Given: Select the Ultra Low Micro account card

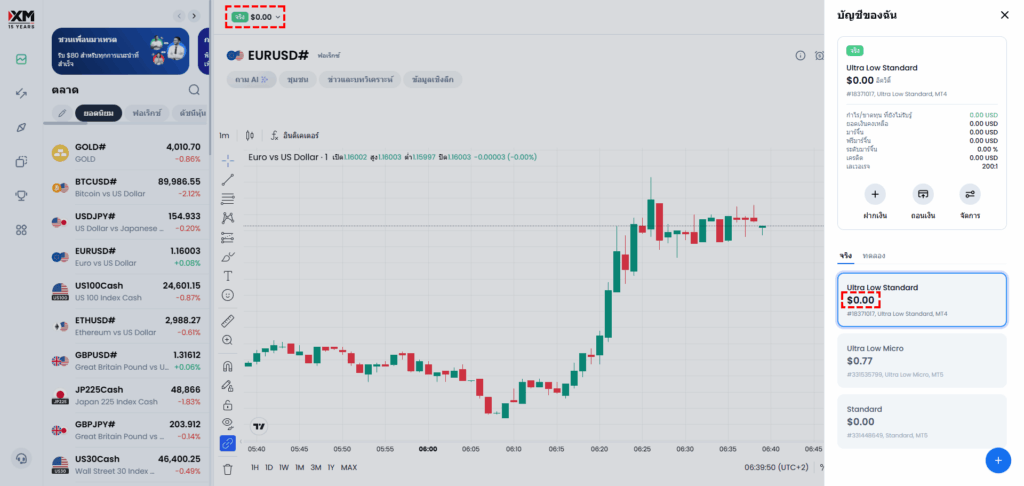Looking at the screenshot, I should 921,360.
